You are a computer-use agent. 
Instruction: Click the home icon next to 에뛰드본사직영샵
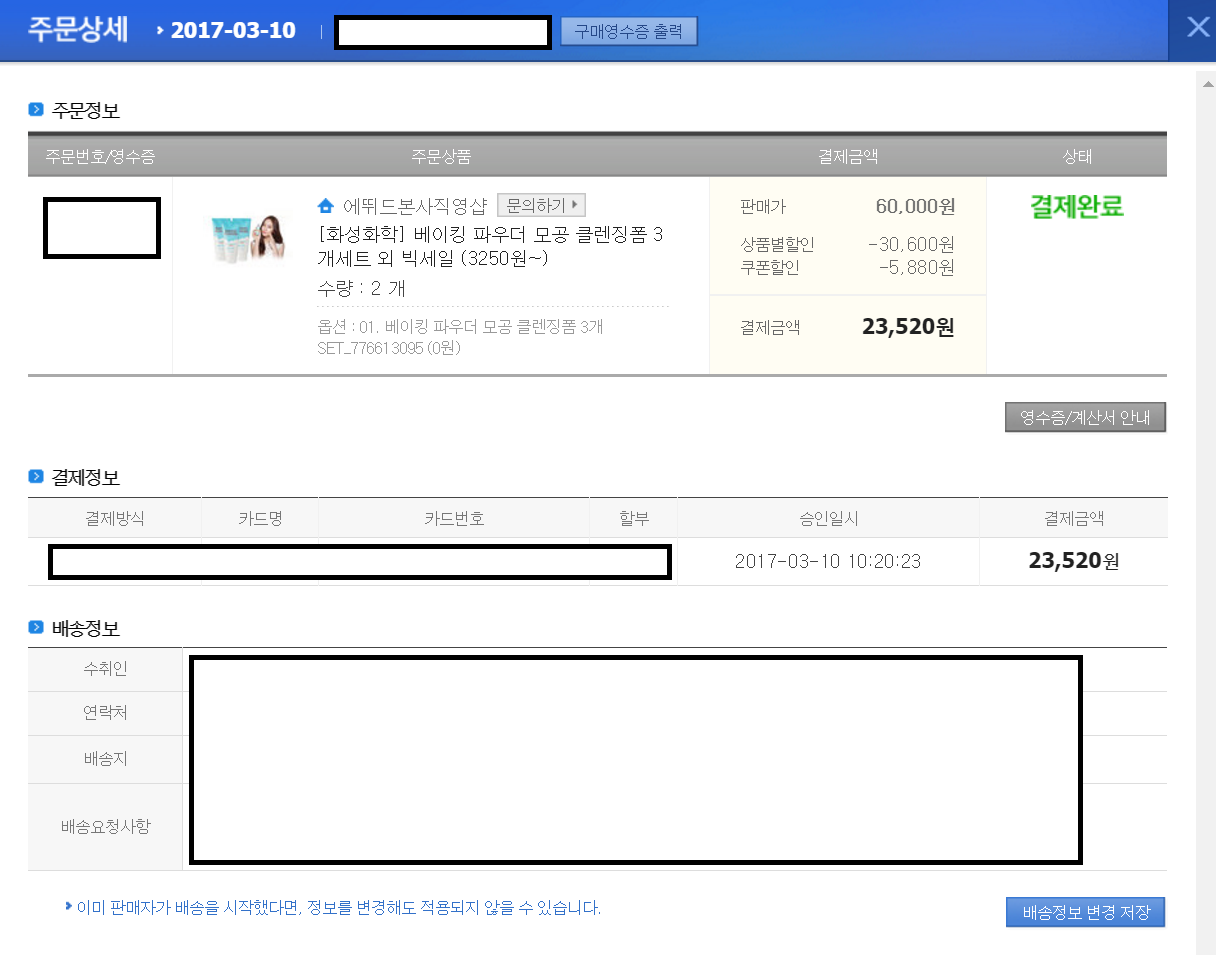click(x=325, y=206)
